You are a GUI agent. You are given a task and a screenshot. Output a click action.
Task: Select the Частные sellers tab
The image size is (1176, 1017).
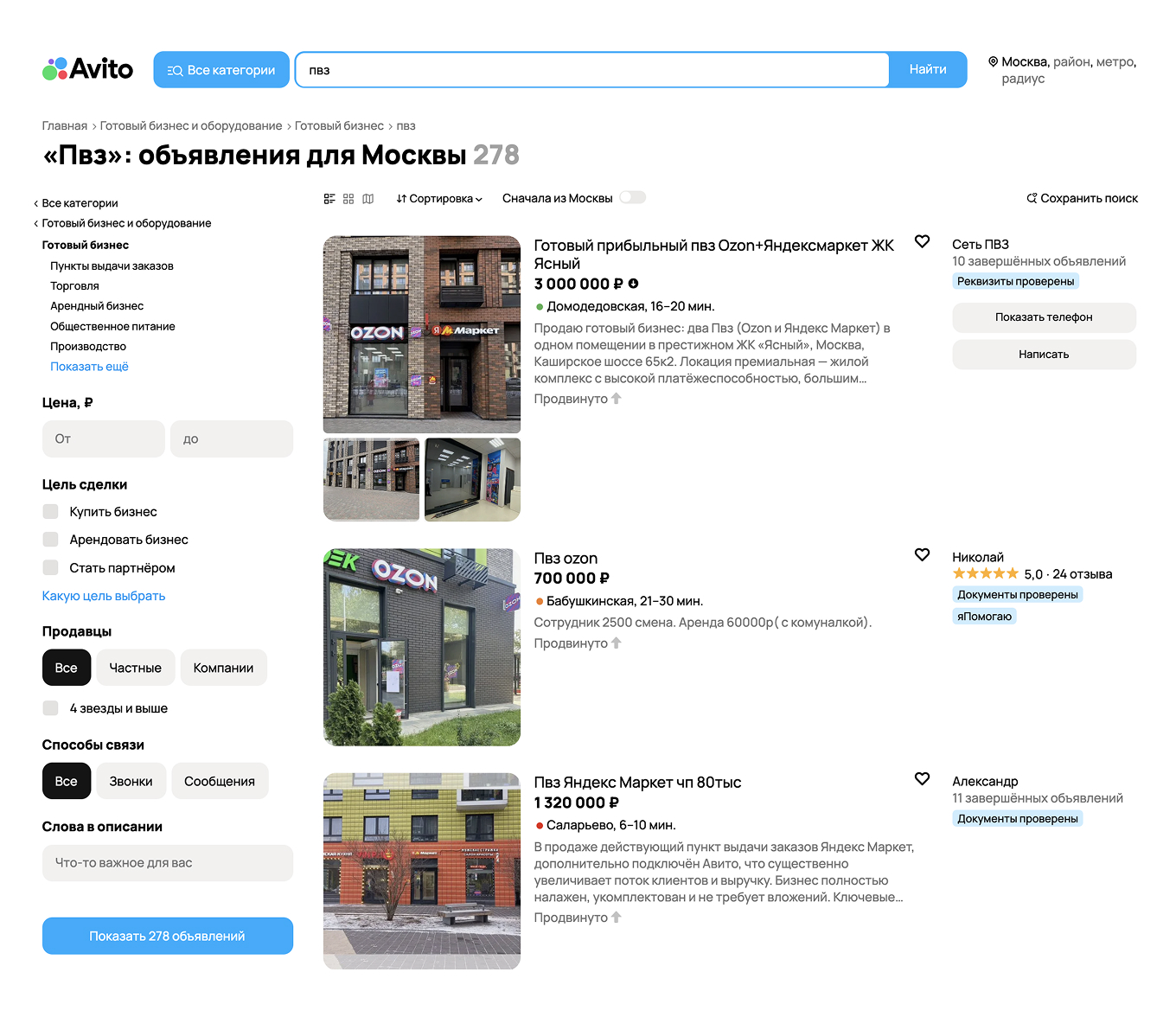(135, 667)
